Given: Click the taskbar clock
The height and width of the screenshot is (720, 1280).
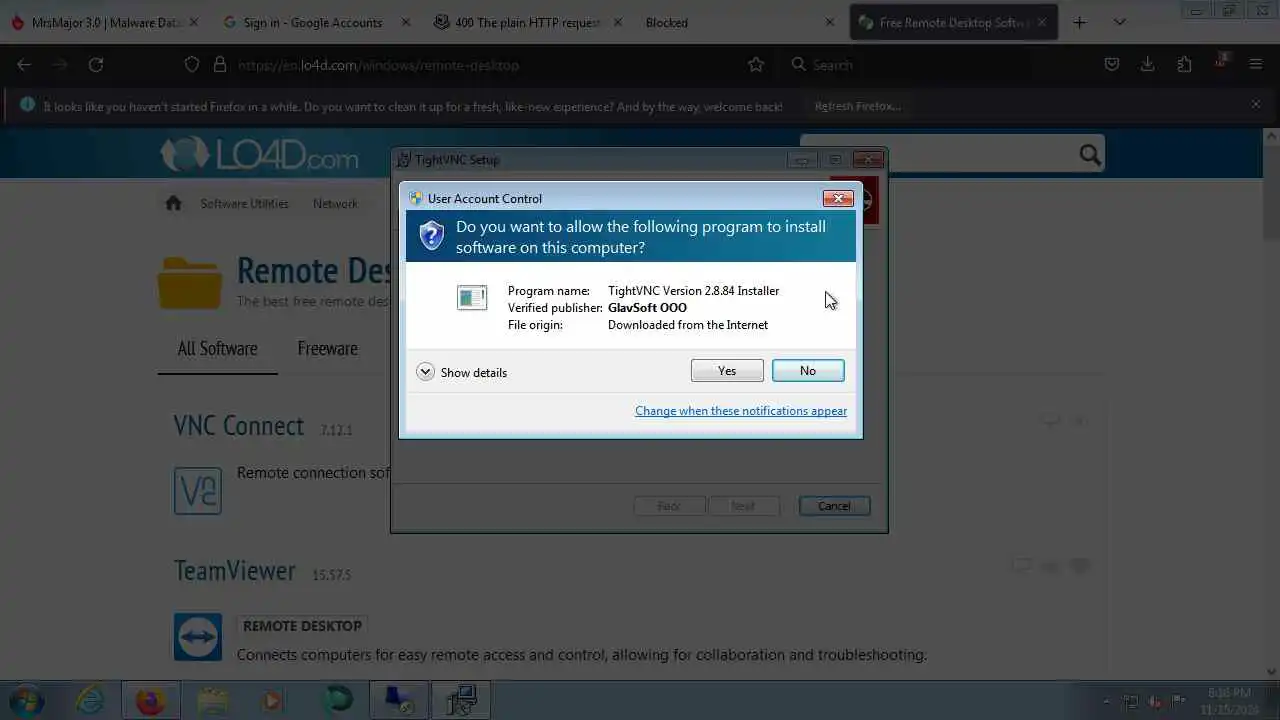Looking at the screenshot, I should pos(1229,701).
